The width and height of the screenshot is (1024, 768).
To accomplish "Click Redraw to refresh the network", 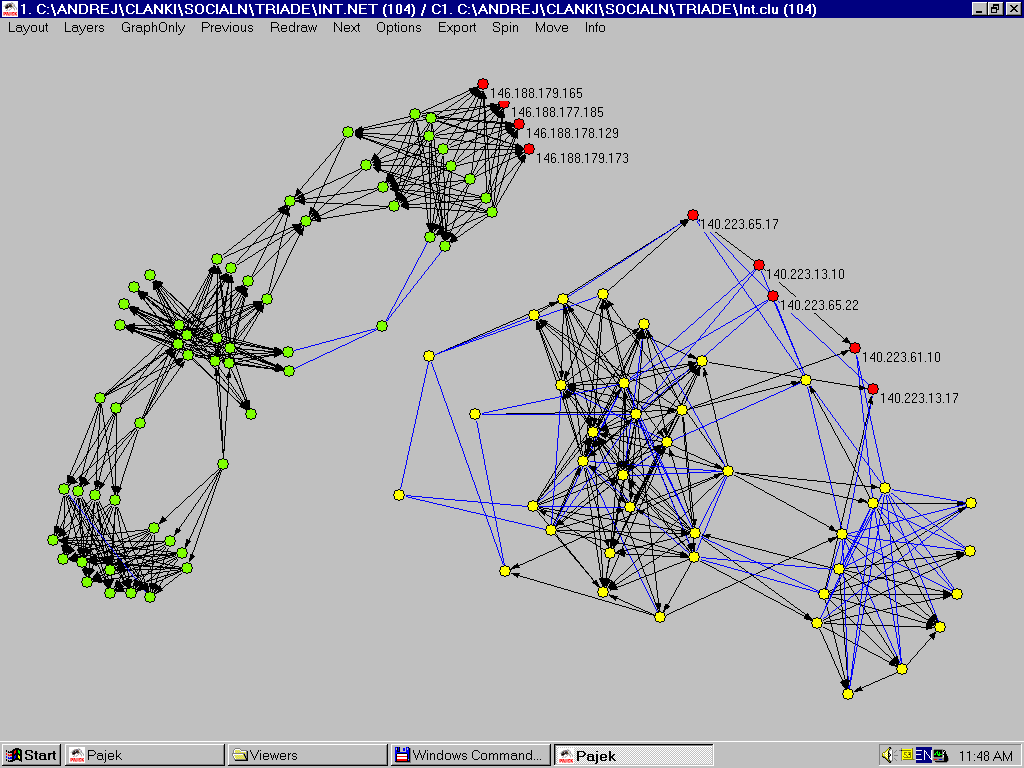I will tap(293, 27).
